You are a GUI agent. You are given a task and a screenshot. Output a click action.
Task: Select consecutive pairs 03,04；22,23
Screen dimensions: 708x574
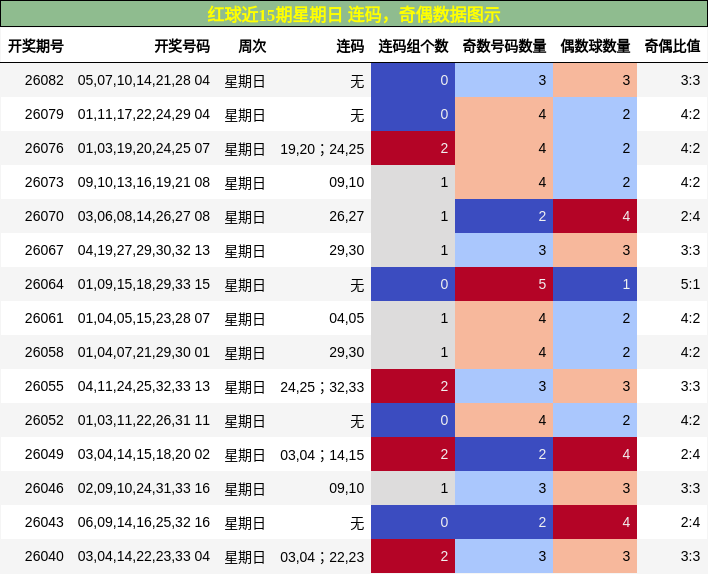point(322,557)
